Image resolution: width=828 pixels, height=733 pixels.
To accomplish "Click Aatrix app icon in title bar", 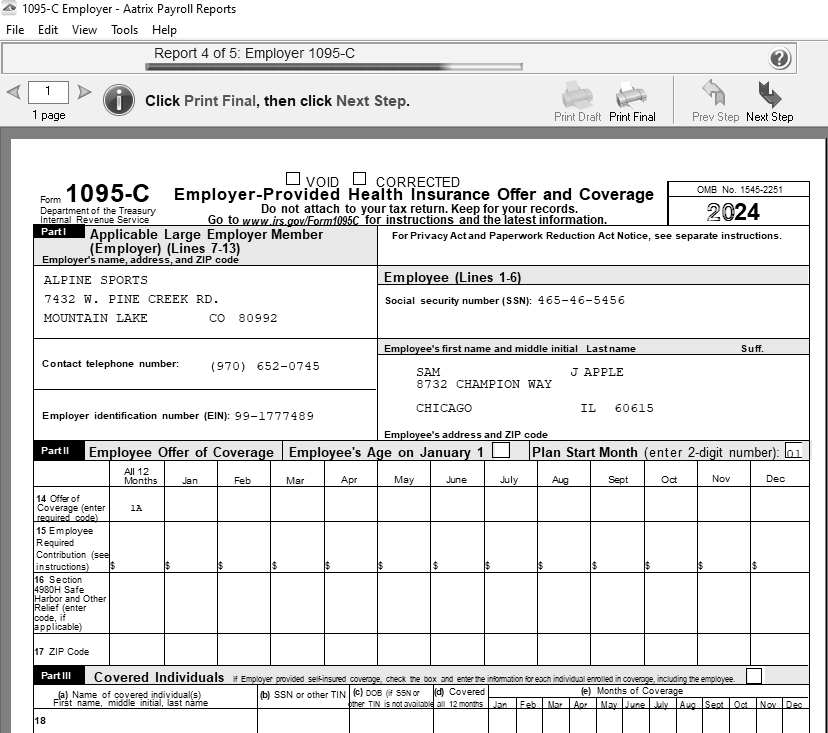I will [x=8, y=8].
